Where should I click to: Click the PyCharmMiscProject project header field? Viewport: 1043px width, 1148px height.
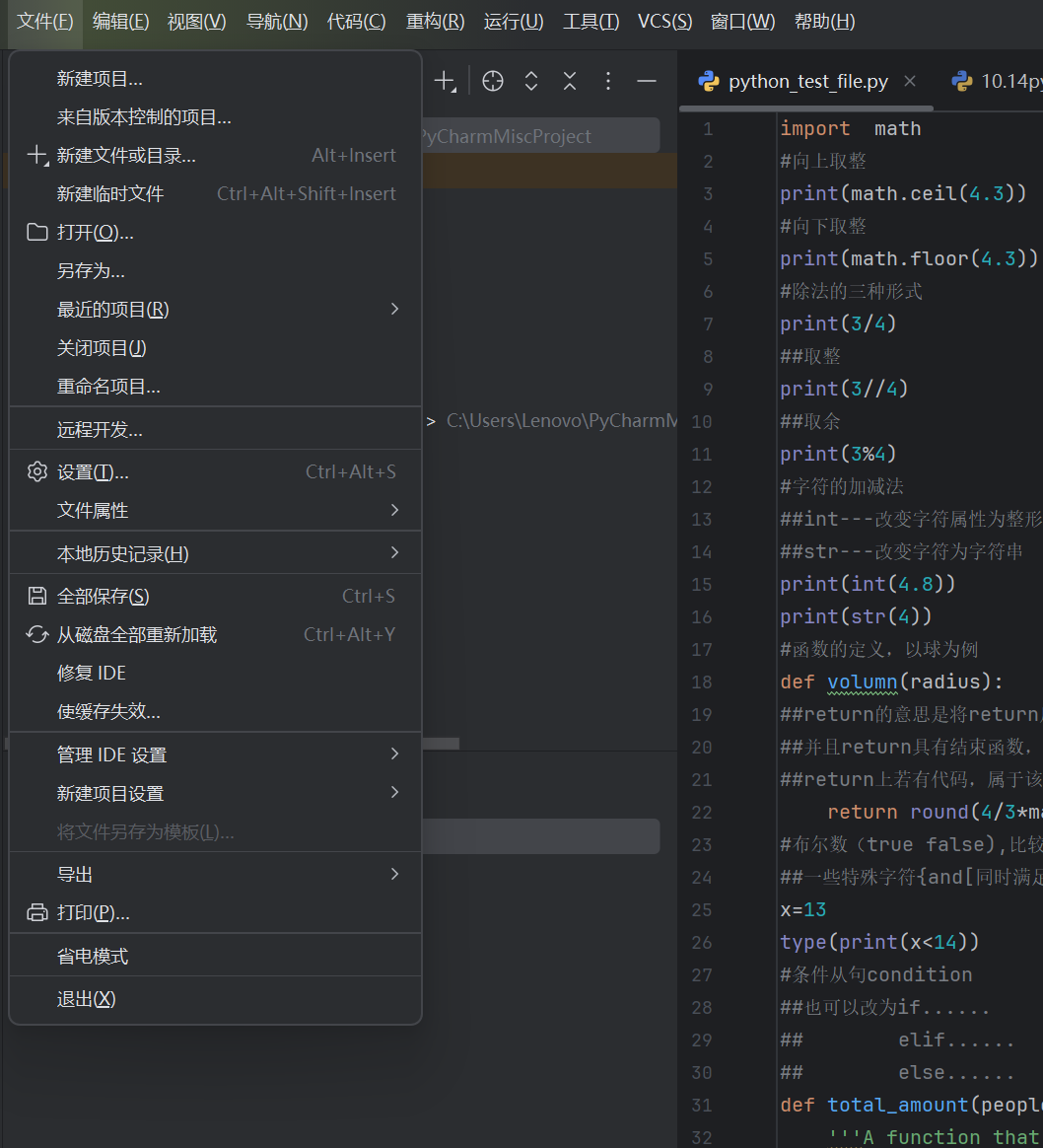(540, 136)
